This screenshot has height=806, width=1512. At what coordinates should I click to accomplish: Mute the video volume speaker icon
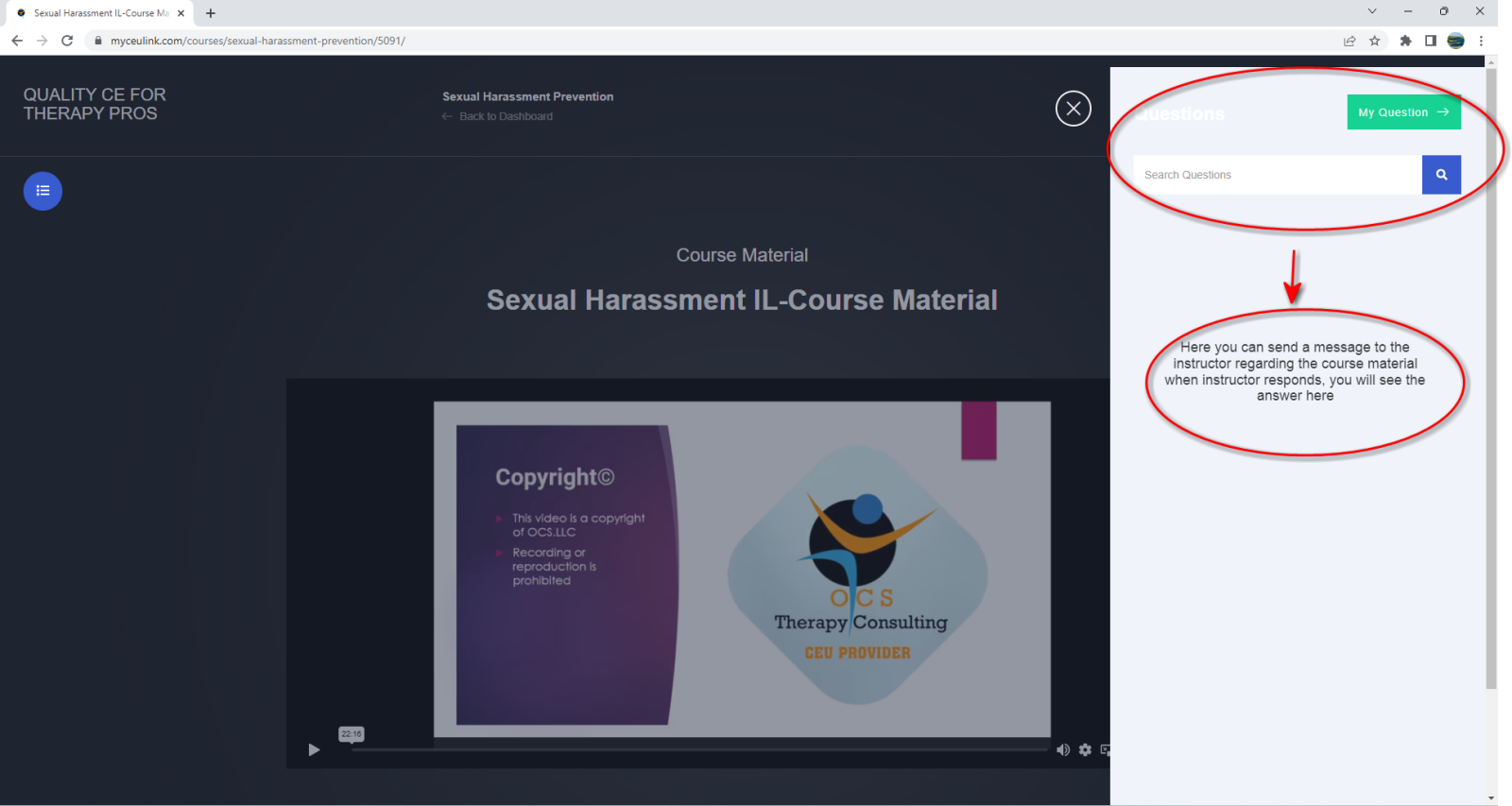[1063, 749]
